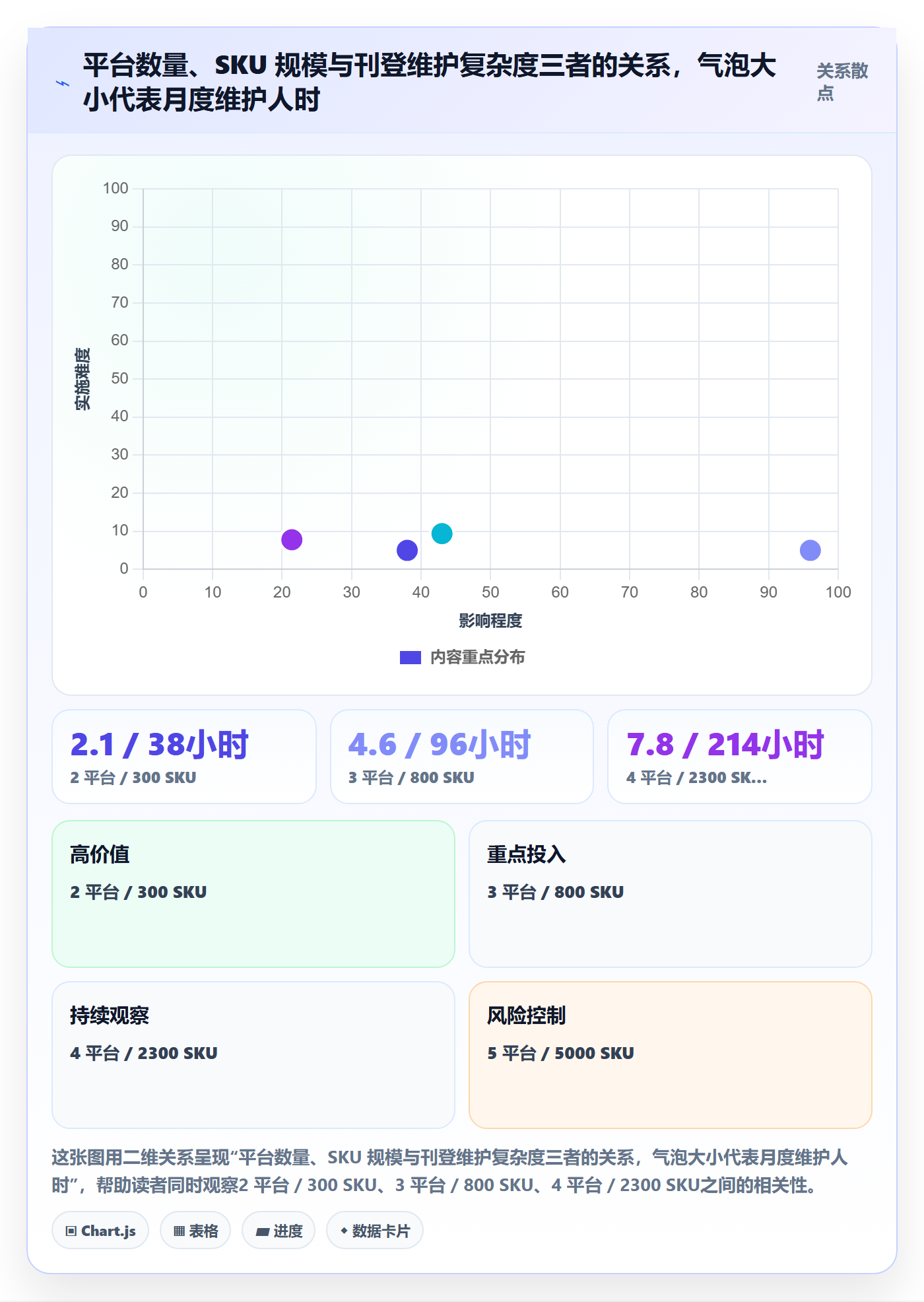
Task: Open the 2.1 / 38小时 stat card
Action: tap(184, 757)
